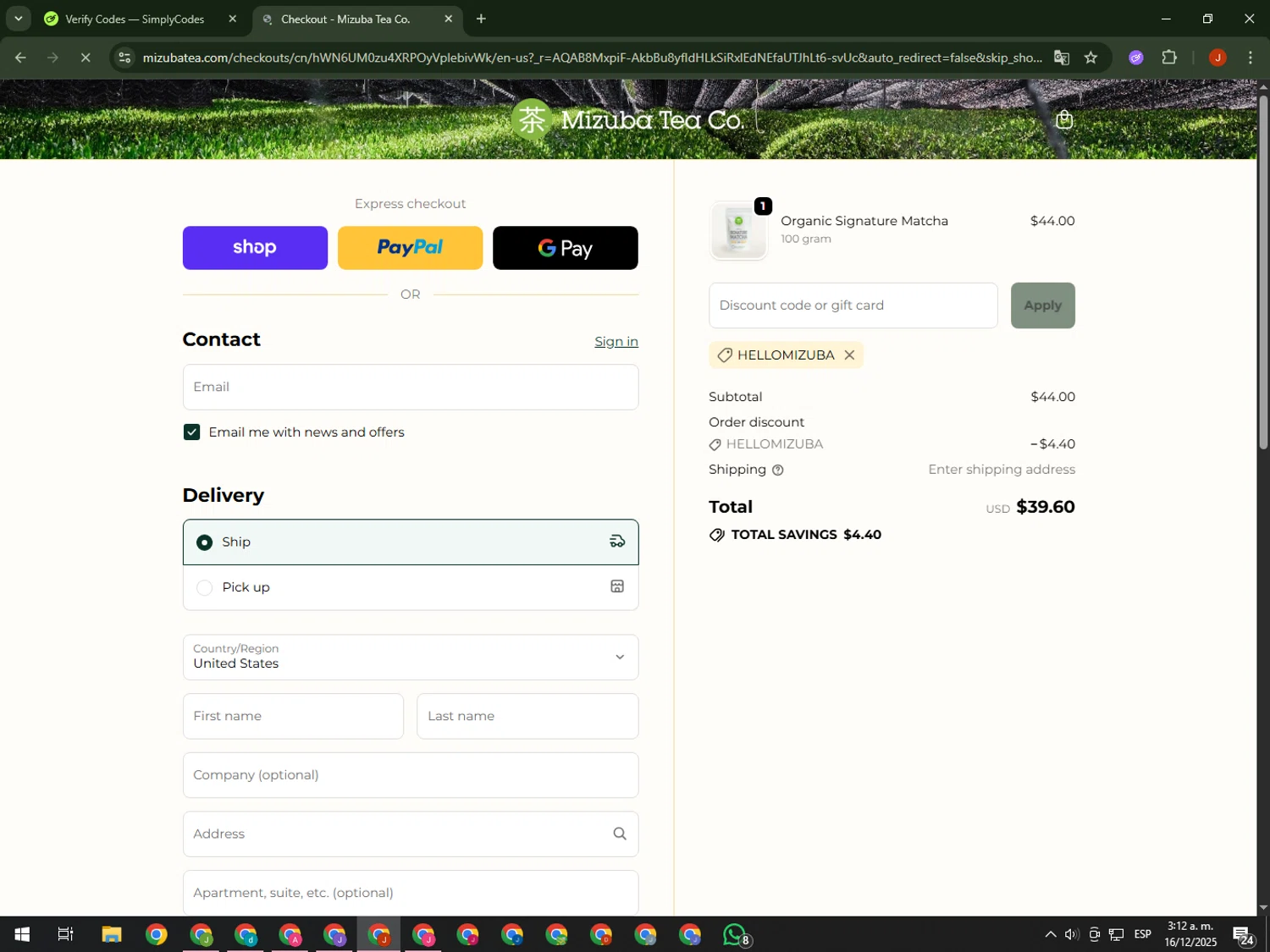The height and width of the screenshot is (952, 1270).
Task: Open WhatsApp from the taskbar
Action: (x=736, y=934)
